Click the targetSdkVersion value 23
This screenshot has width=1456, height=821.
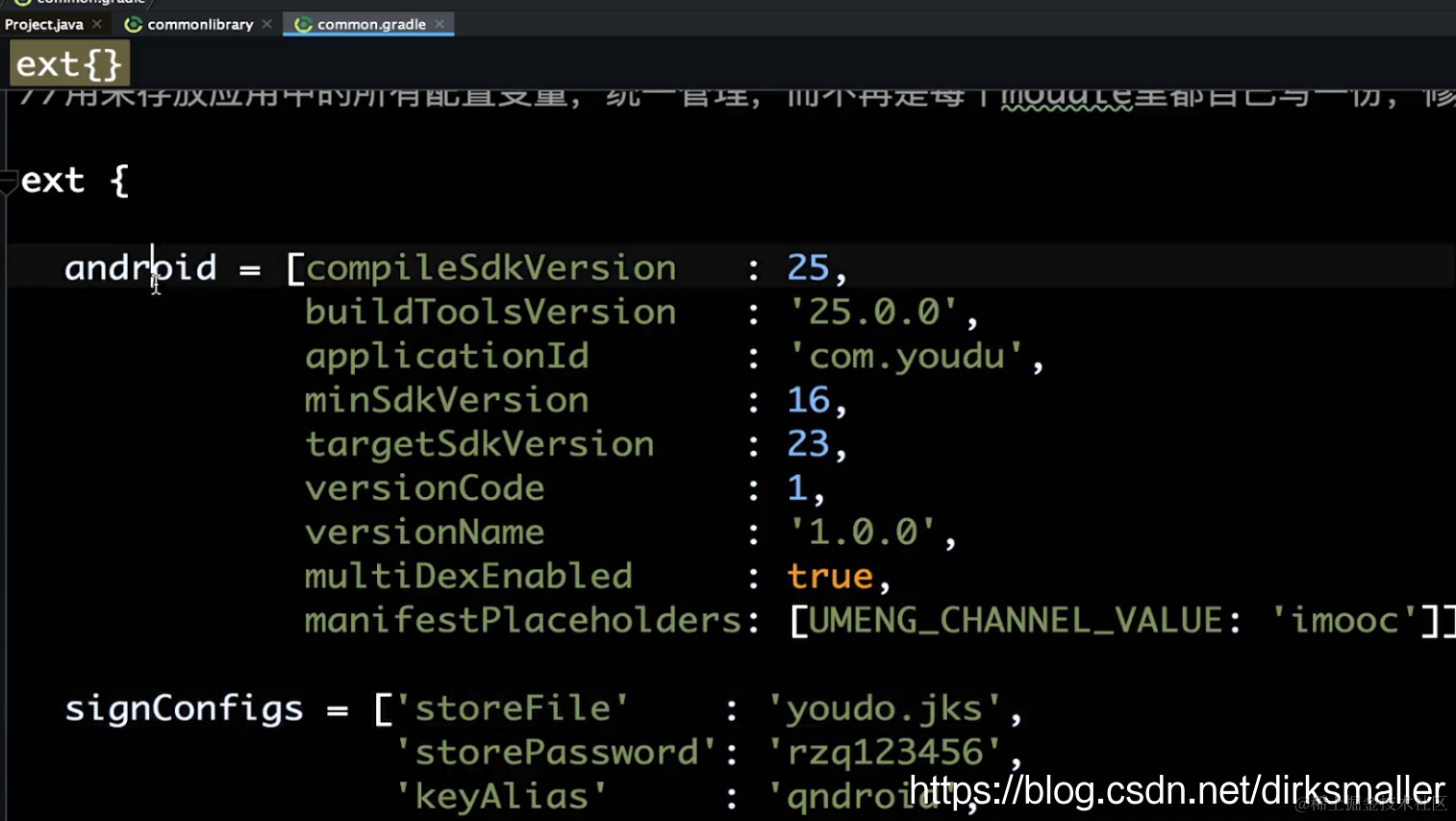(808, 444)
